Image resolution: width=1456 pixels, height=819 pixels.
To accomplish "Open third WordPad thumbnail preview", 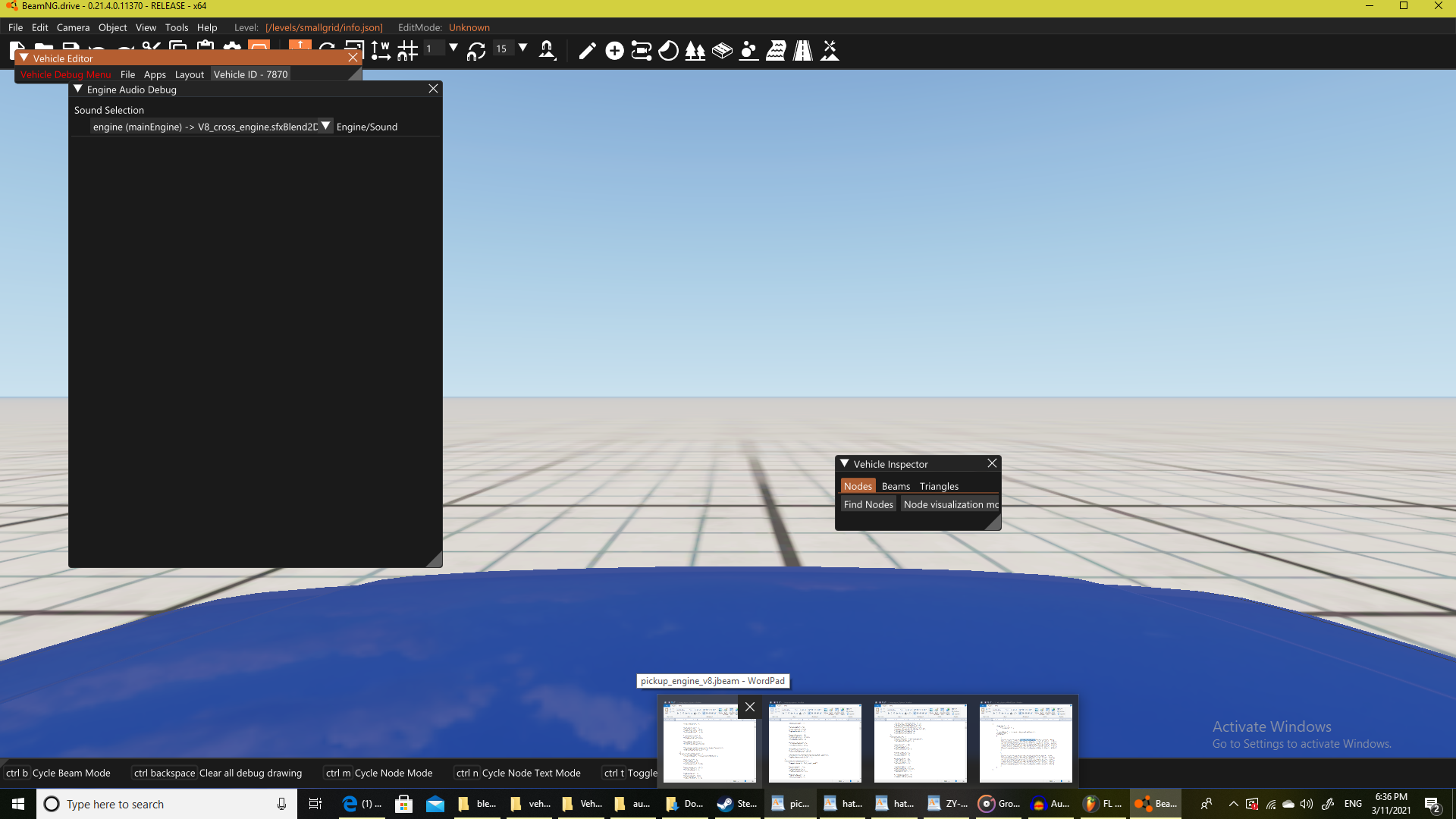I will point(920,742).
